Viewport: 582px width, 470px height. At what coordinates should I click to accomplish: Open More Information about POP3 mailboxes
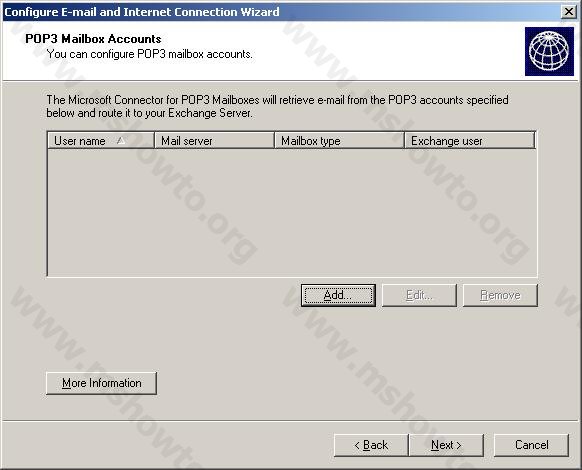[x=101, y=383]
